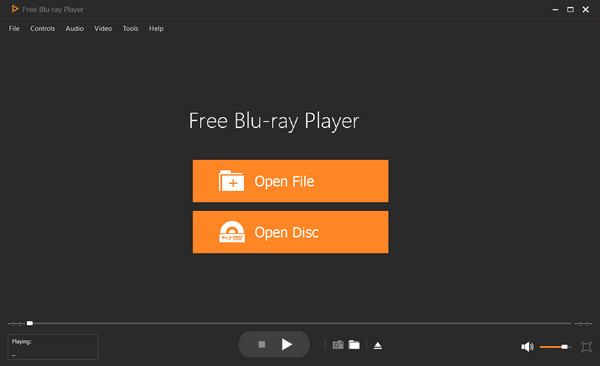Take a snapshot with the camera icon
600x366 pixels.
pos(338,345)
